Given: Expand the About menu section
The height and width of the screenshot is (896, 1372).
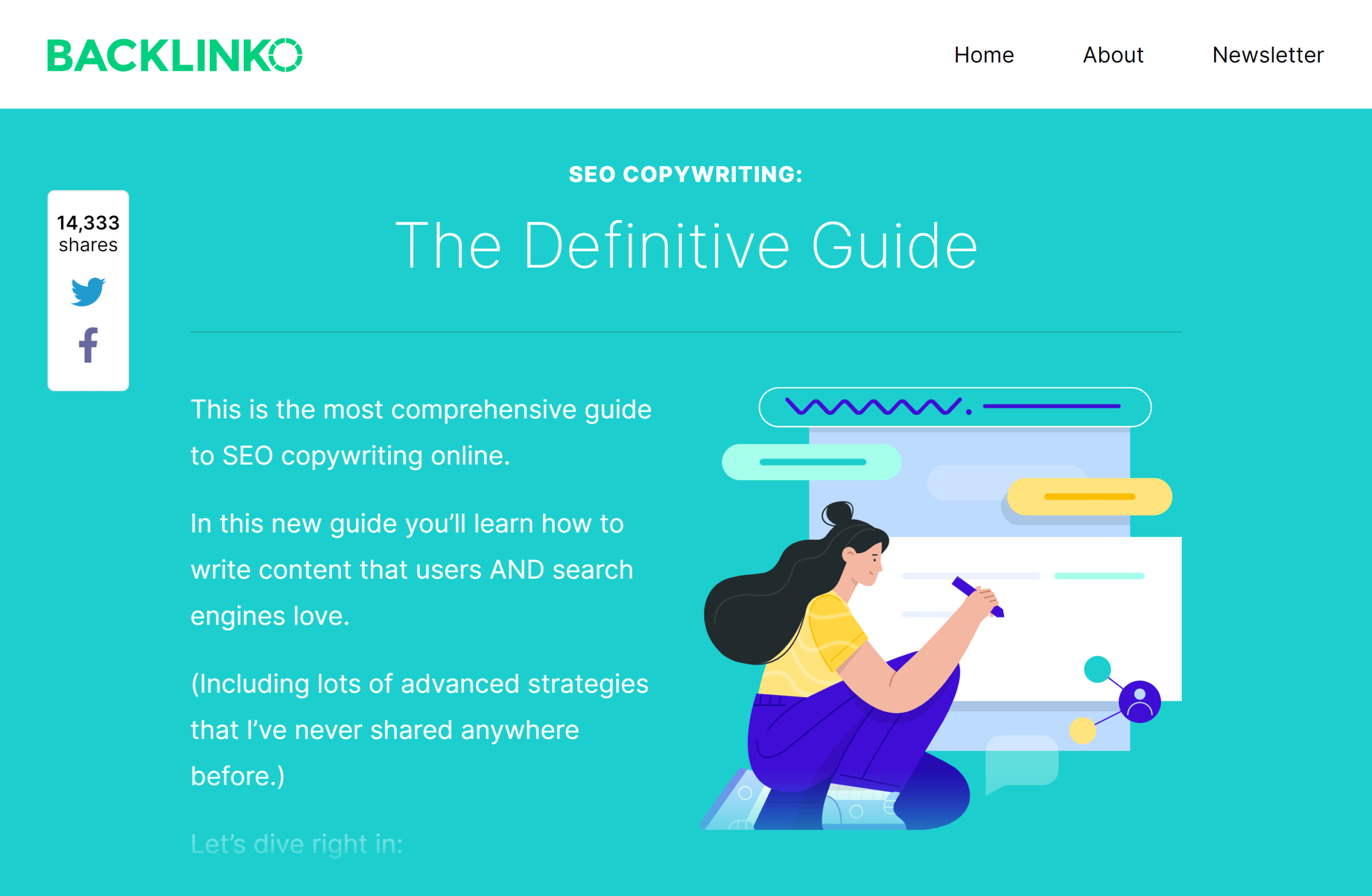Looking at the screenshot, I should pyautogui.click(x=1113, y=55).
